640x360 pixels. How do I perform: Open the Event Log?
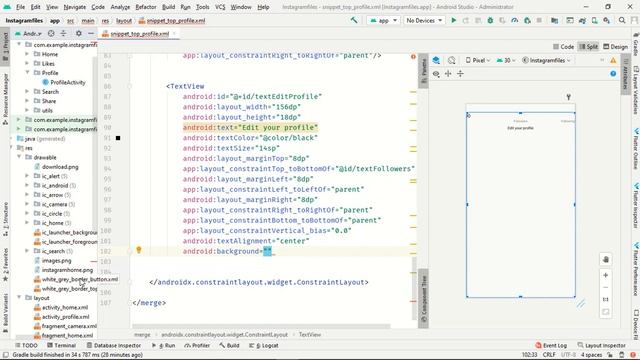(x=551, y=345)
